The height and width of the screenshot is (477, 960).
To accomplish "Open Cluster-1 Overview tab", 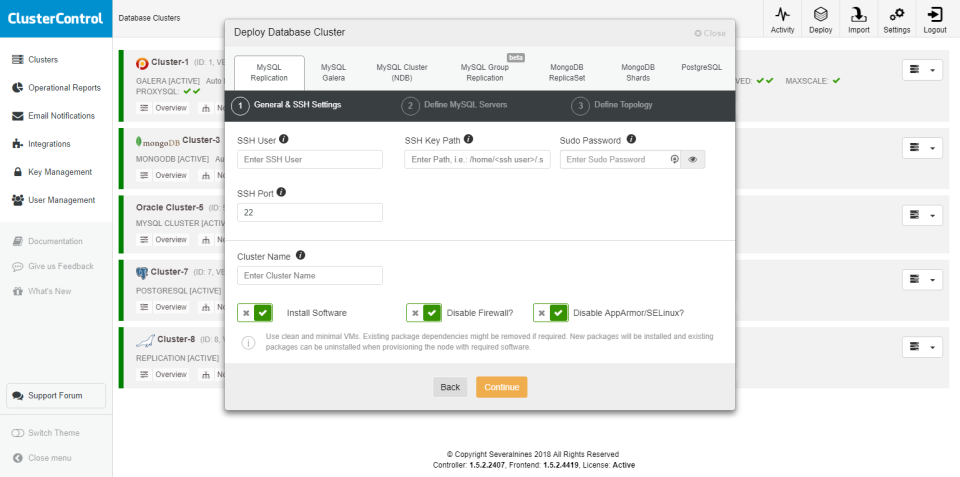I will coord(163,108).
